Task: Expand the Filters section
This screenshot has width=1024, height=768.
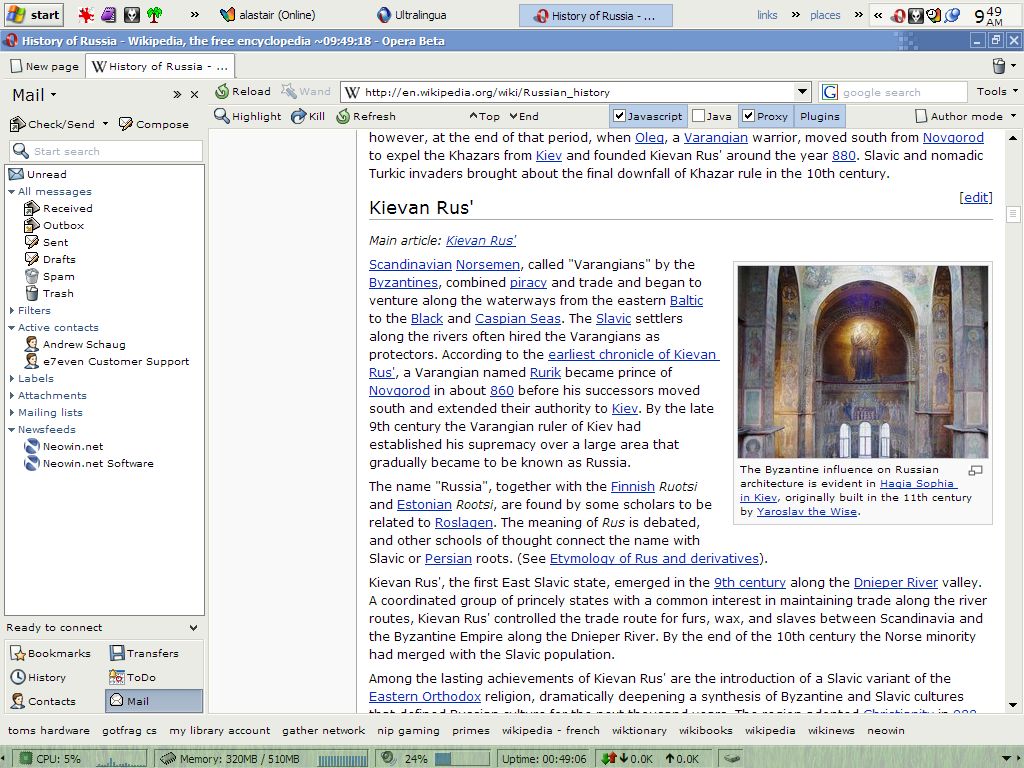Action: (x=12, y=311)
